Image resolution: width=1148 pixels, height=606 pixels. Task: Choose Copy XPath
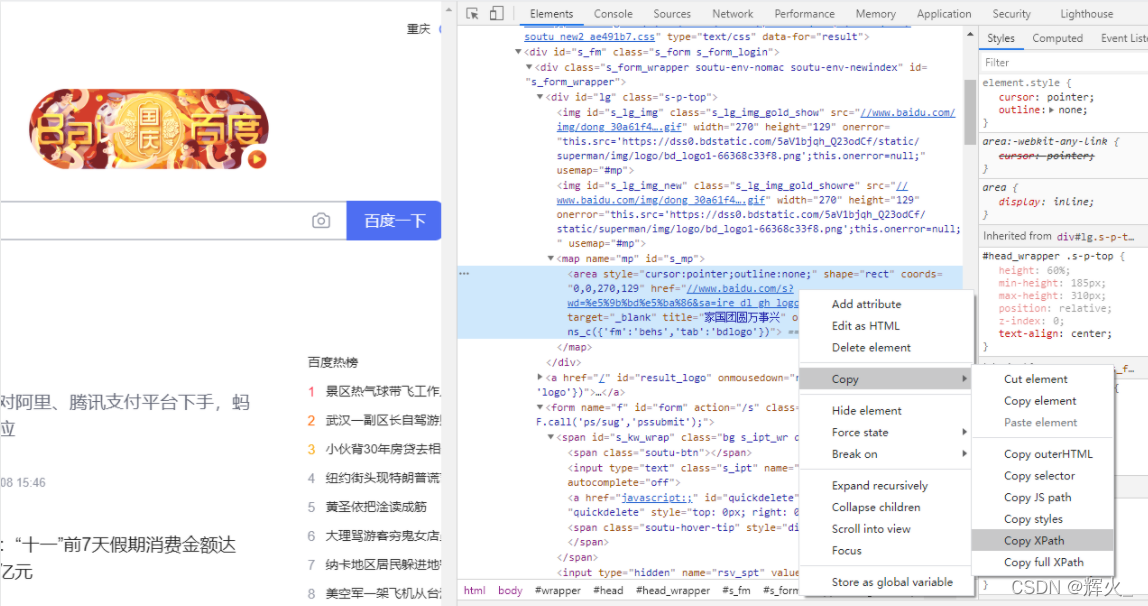(x=1043, y=540)
